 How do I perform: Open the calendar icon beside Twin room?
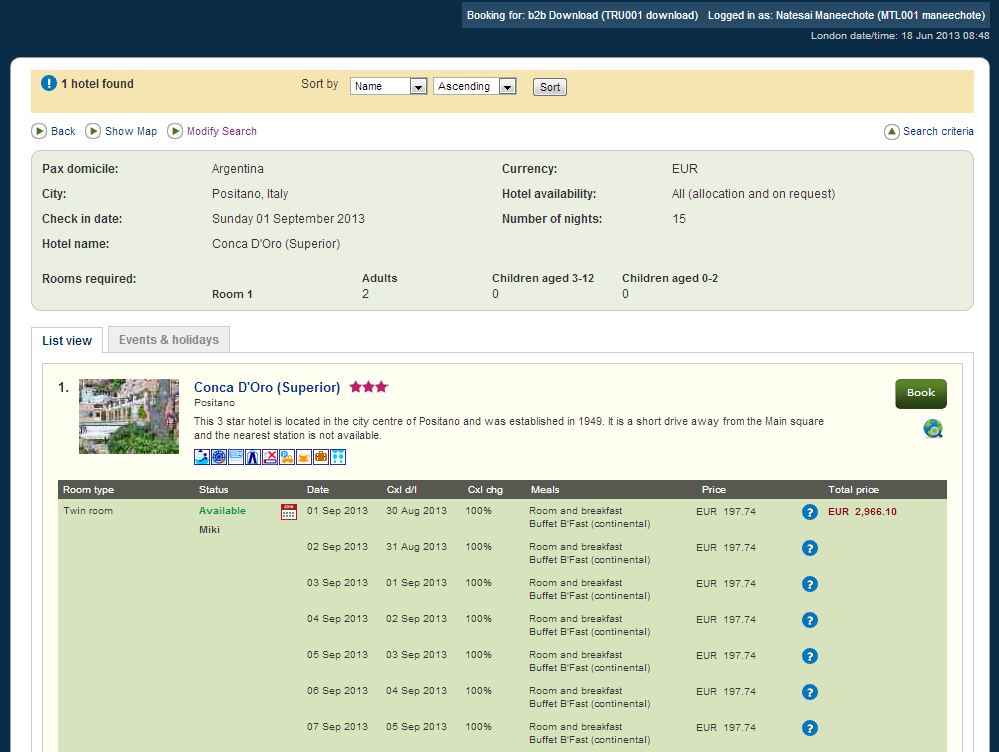point(289,512)
